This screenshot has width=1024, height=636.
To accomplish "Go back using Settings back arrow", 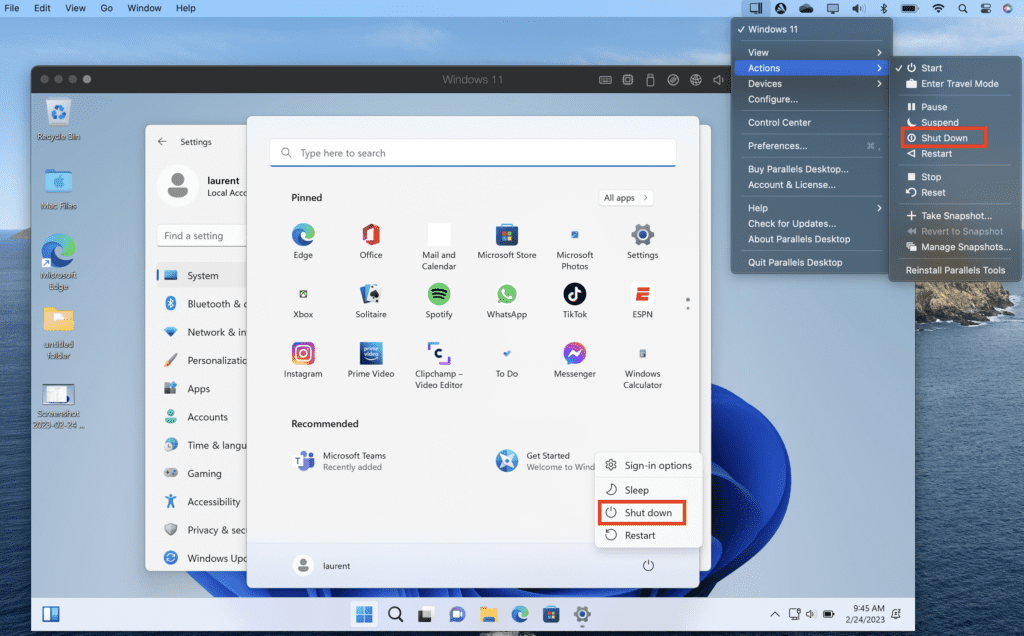I will coord(163,141).
